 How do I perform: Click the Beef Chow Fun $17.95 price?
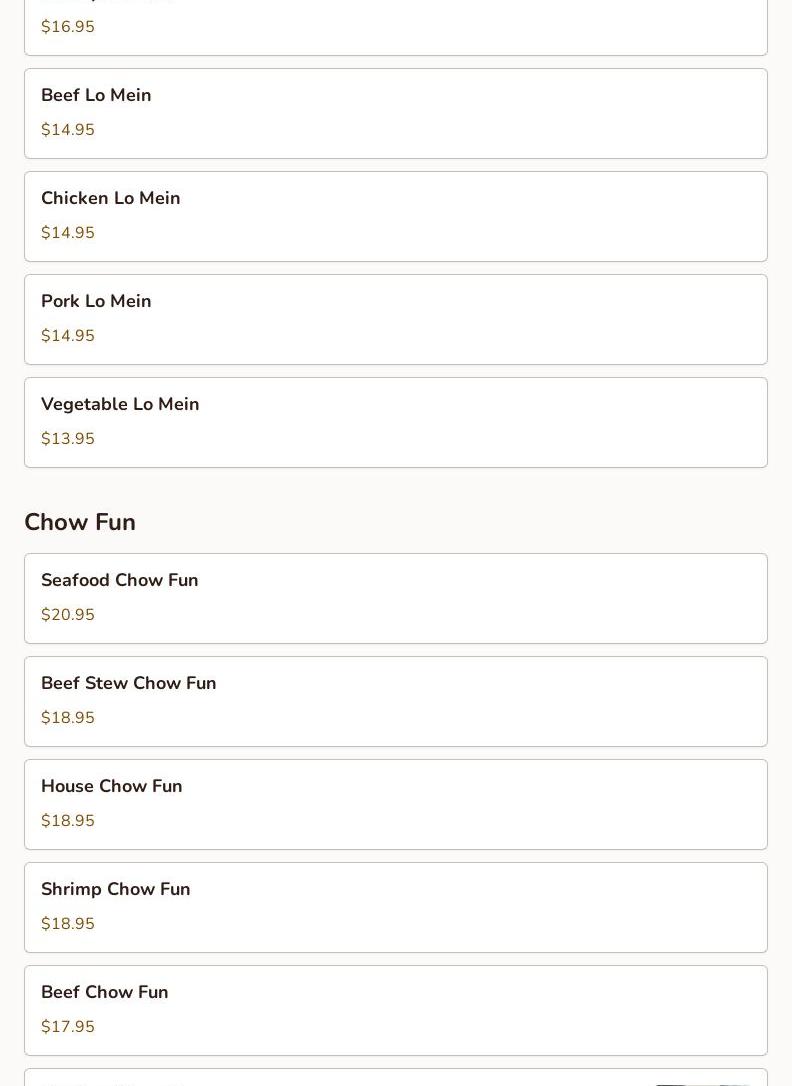(68, 1026)
